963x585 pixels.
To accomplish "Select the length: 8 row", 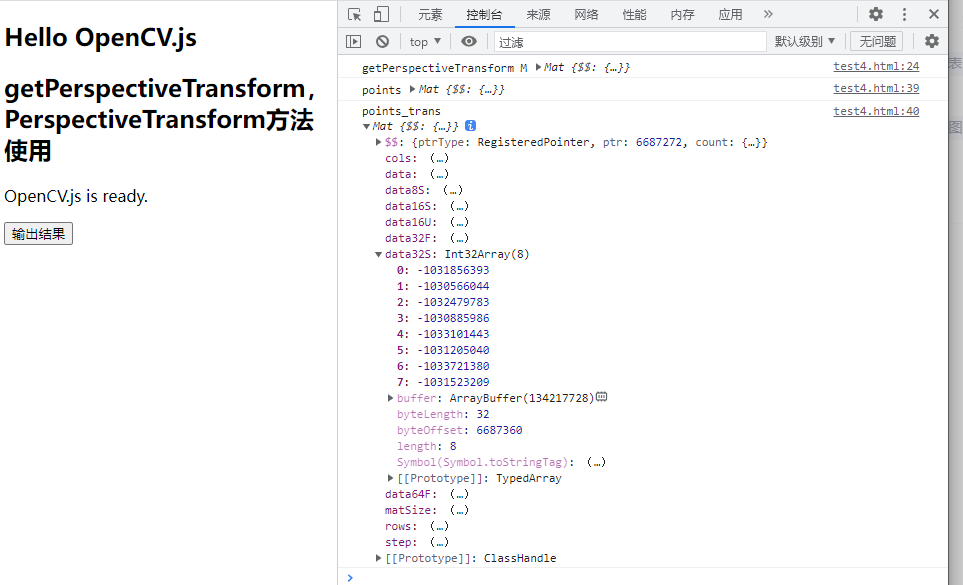I will 426,446.
